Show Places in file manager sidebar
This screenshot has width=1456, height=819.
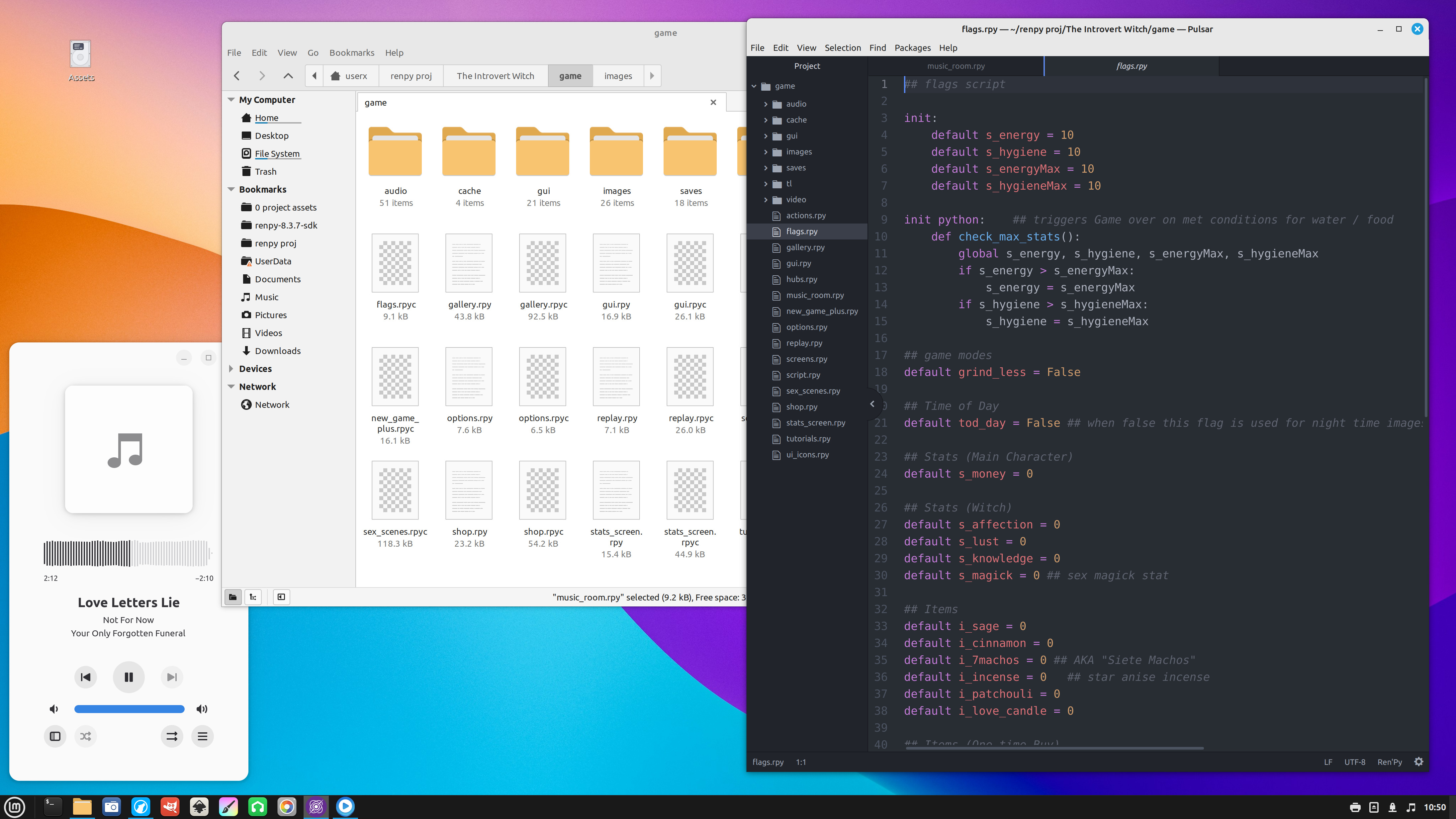pyautogui.click(x=232, y=597)
